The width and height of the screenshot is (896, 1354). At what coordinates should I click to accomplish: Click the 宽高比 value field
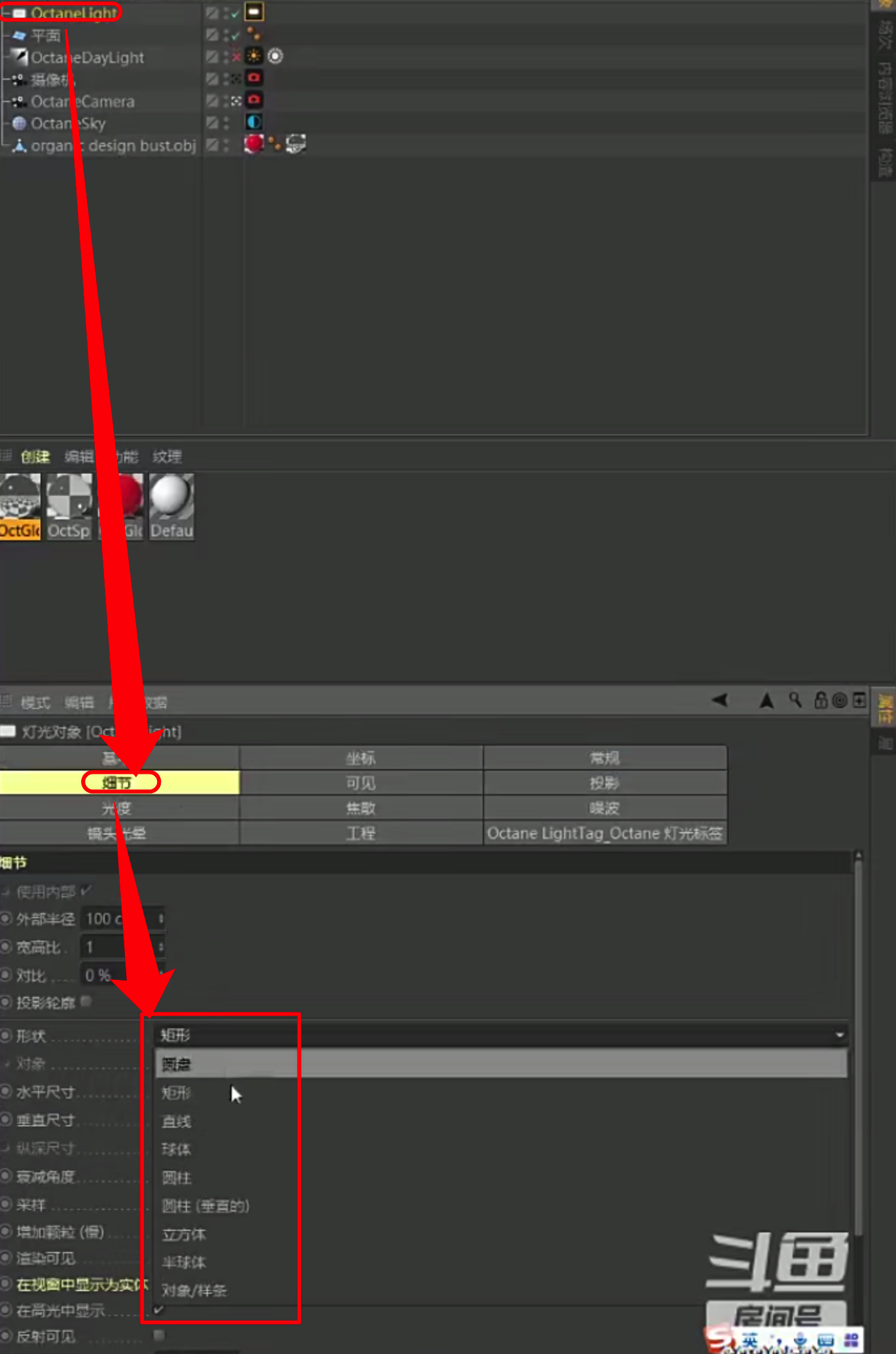122,946
